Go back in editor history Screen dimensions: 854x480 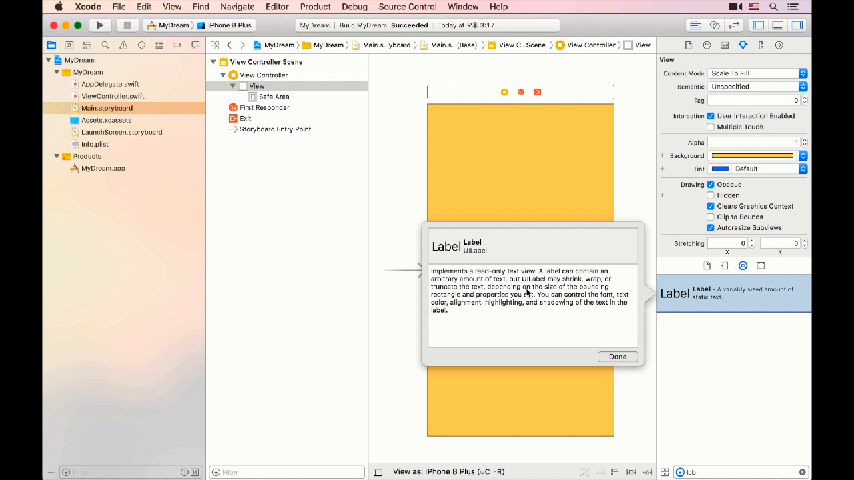[229, 45]
